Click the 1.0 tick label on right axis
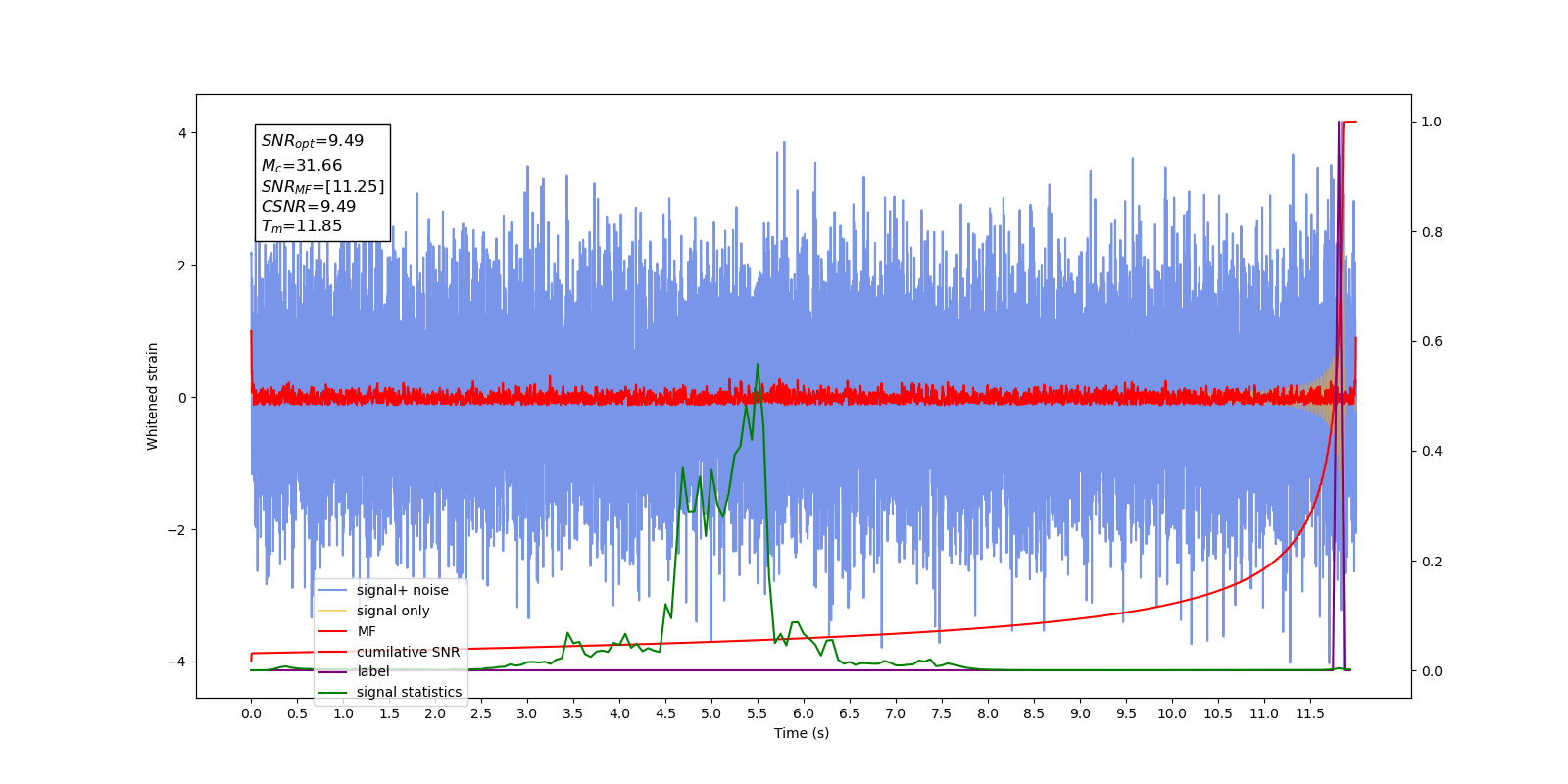The height and width of the screenshot is (784, 1568). (x=1432, y=122)
